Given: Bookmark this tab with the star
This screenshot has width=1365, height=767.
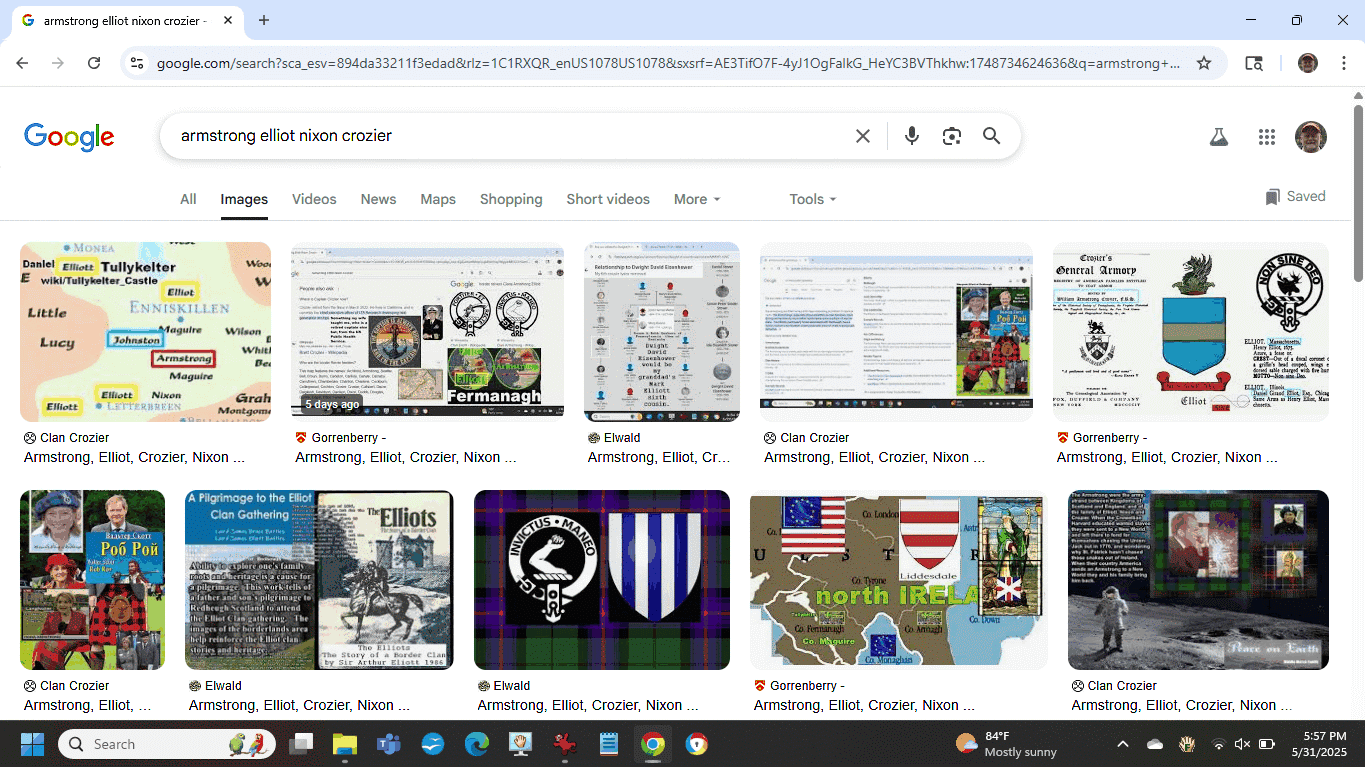Looking at the screenshot, I should point(1204,63).
